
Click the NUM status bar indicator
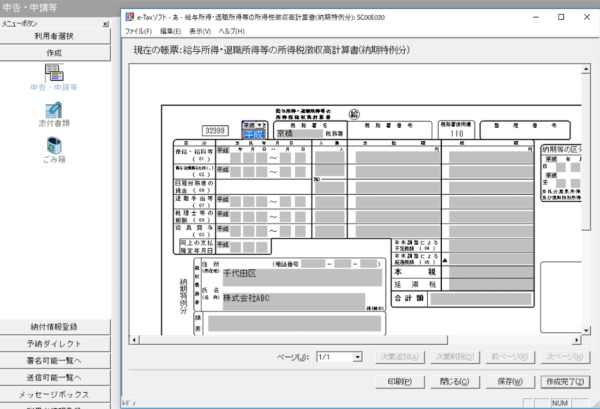coord(559,403)
